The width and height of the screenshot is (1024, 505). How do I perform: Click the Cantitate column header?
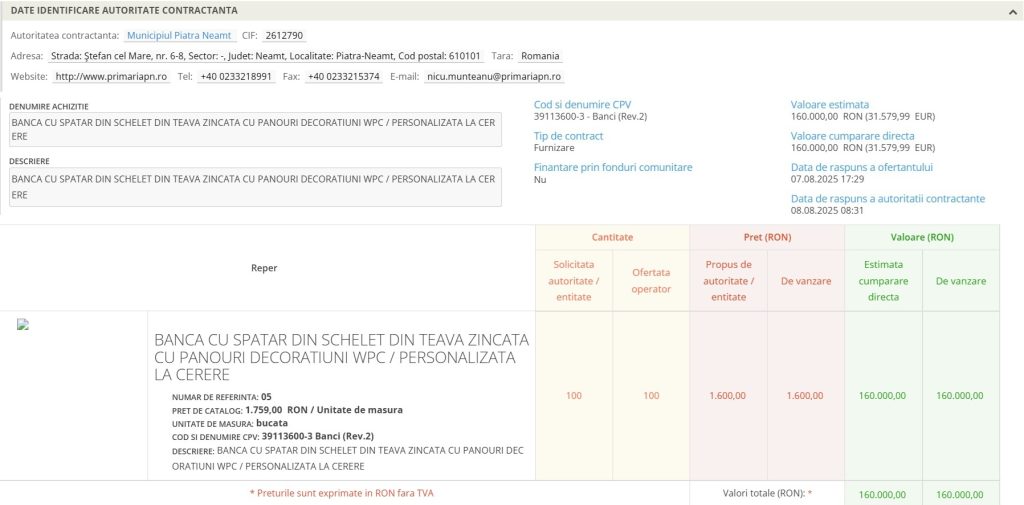[612, 238]
